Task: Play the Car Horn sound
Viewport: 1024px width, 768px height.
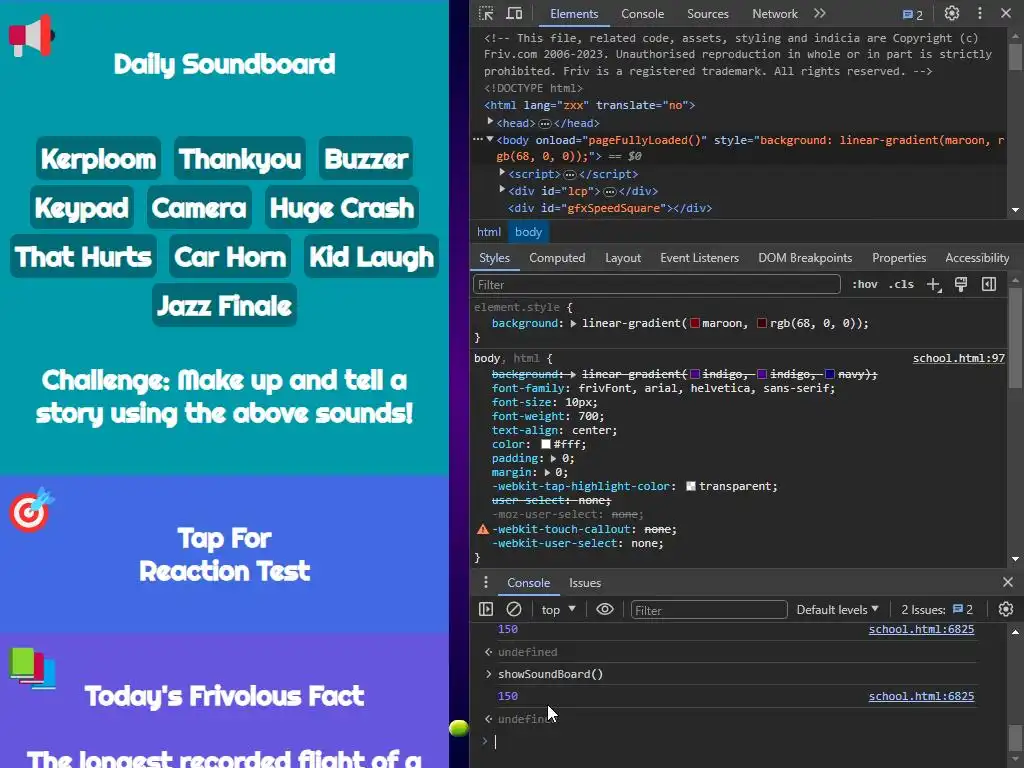Action: (231, 257)
